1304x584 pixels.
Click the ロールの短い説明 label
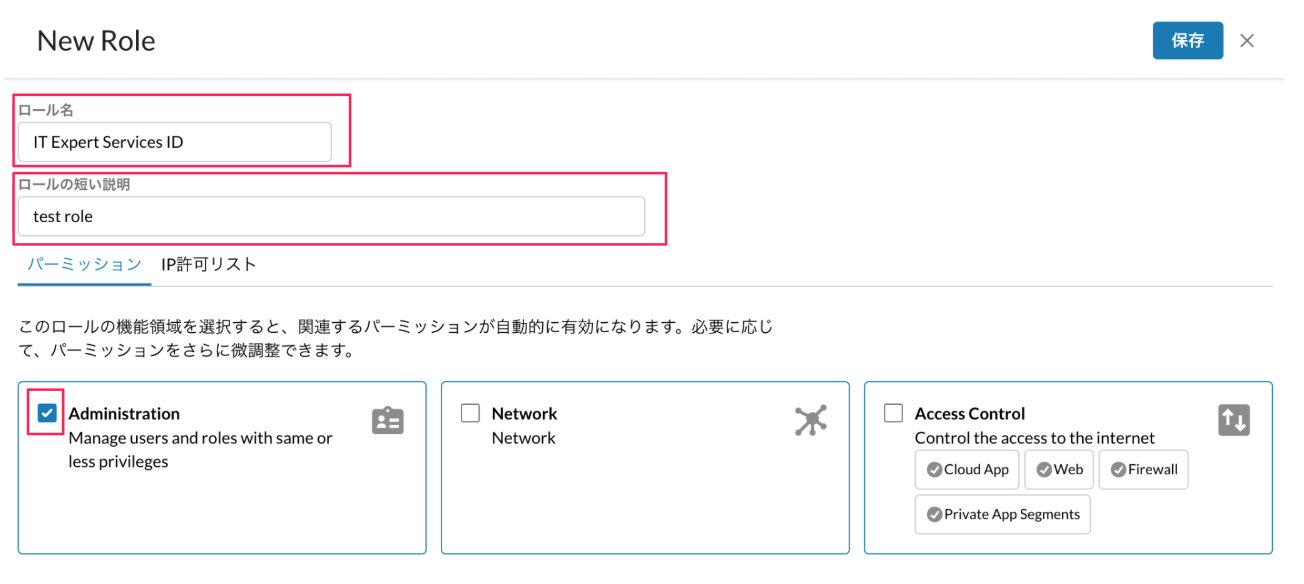[x=75, y=184]
